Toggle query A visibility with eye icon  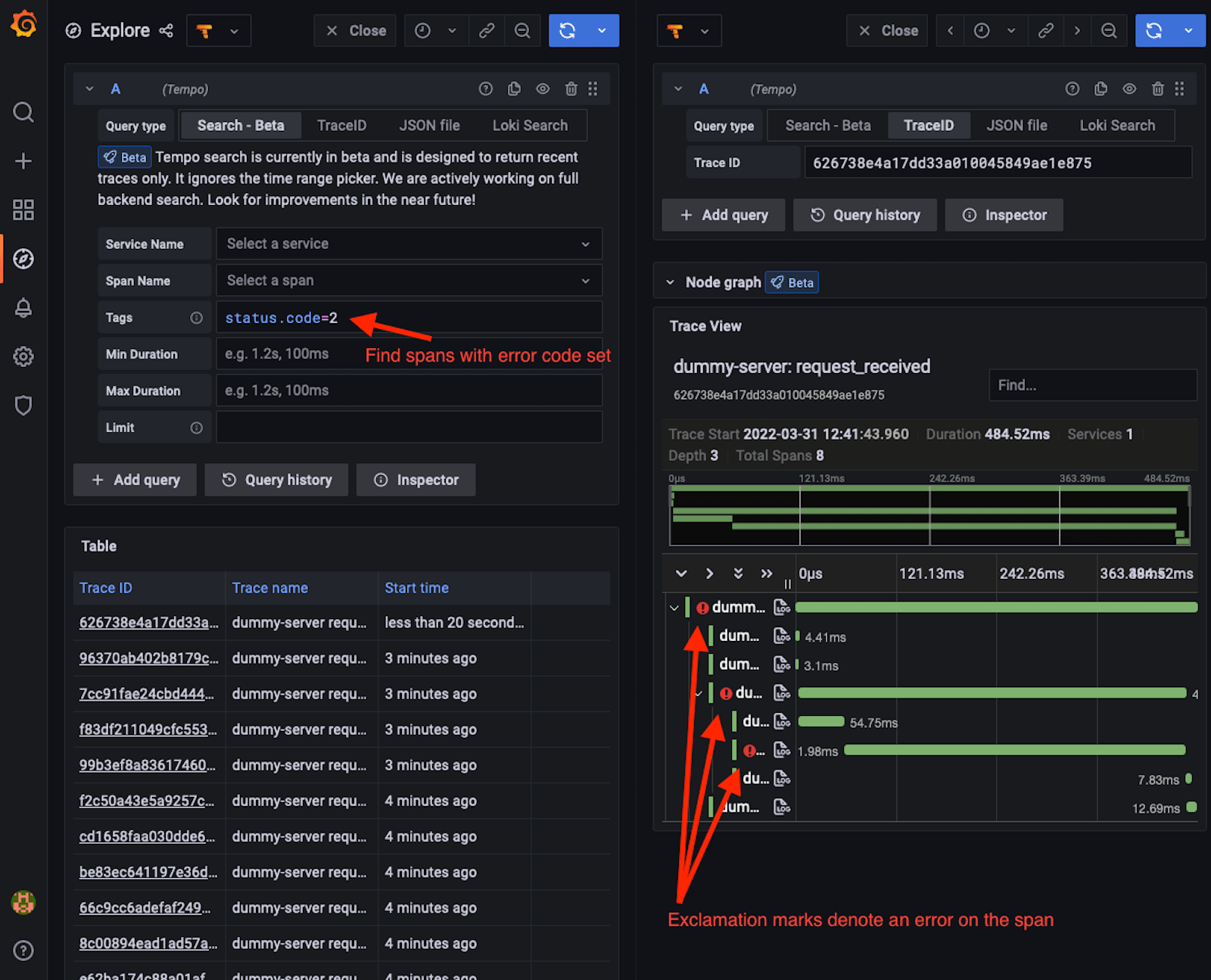point(543,89)
